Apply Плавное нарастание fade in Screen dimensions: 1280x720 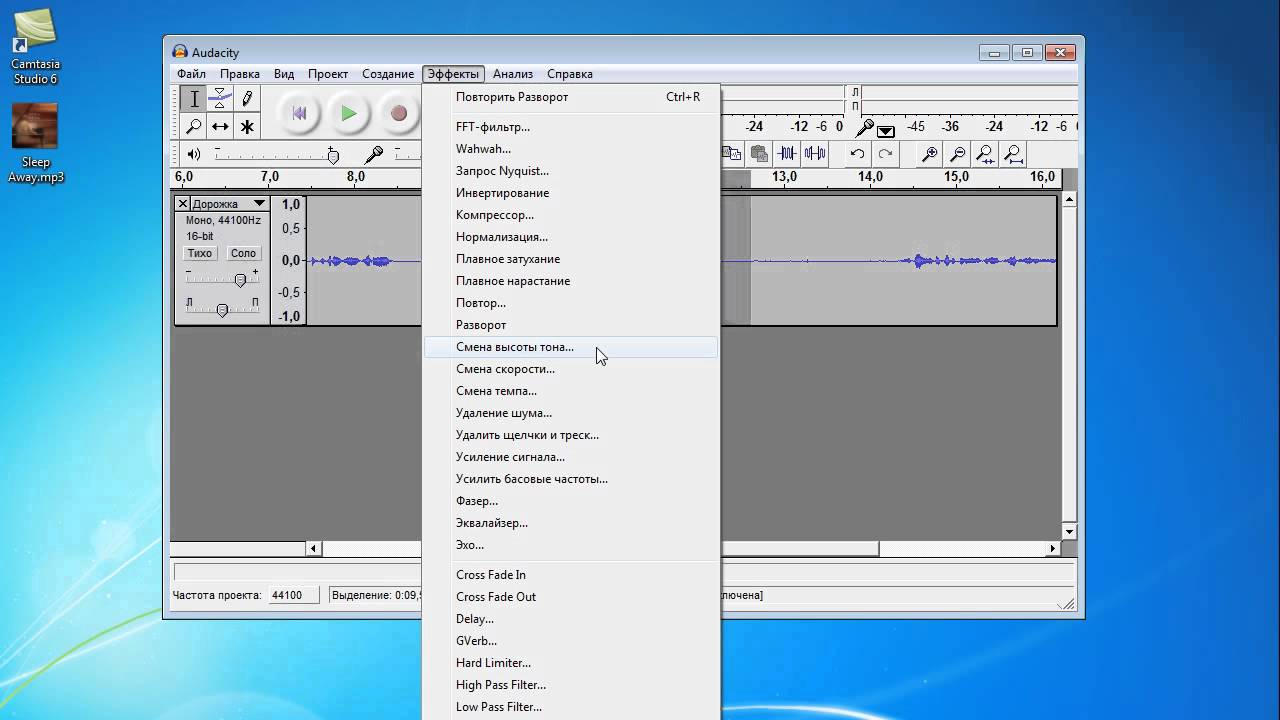point(571,281)
